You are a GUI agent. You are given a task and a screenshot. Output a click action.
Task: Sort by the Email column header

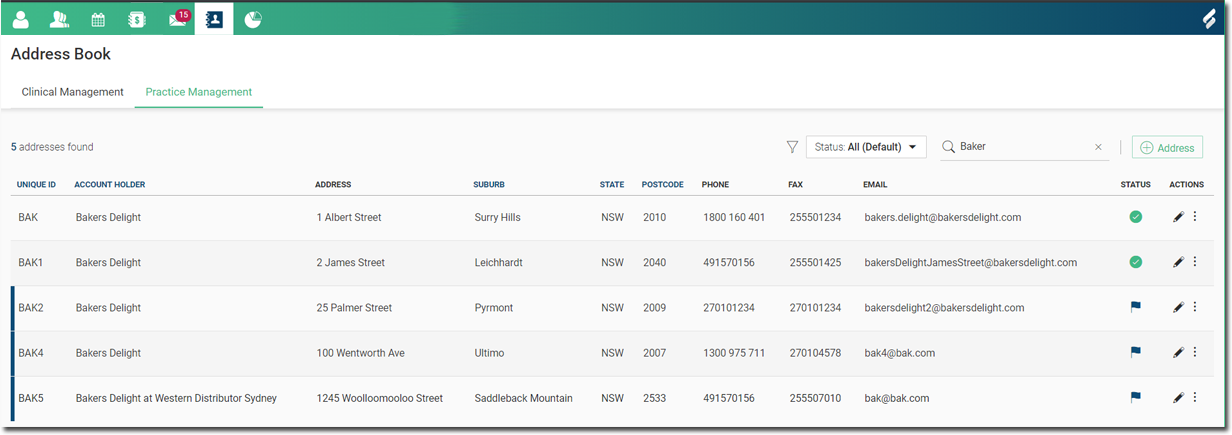875,185
